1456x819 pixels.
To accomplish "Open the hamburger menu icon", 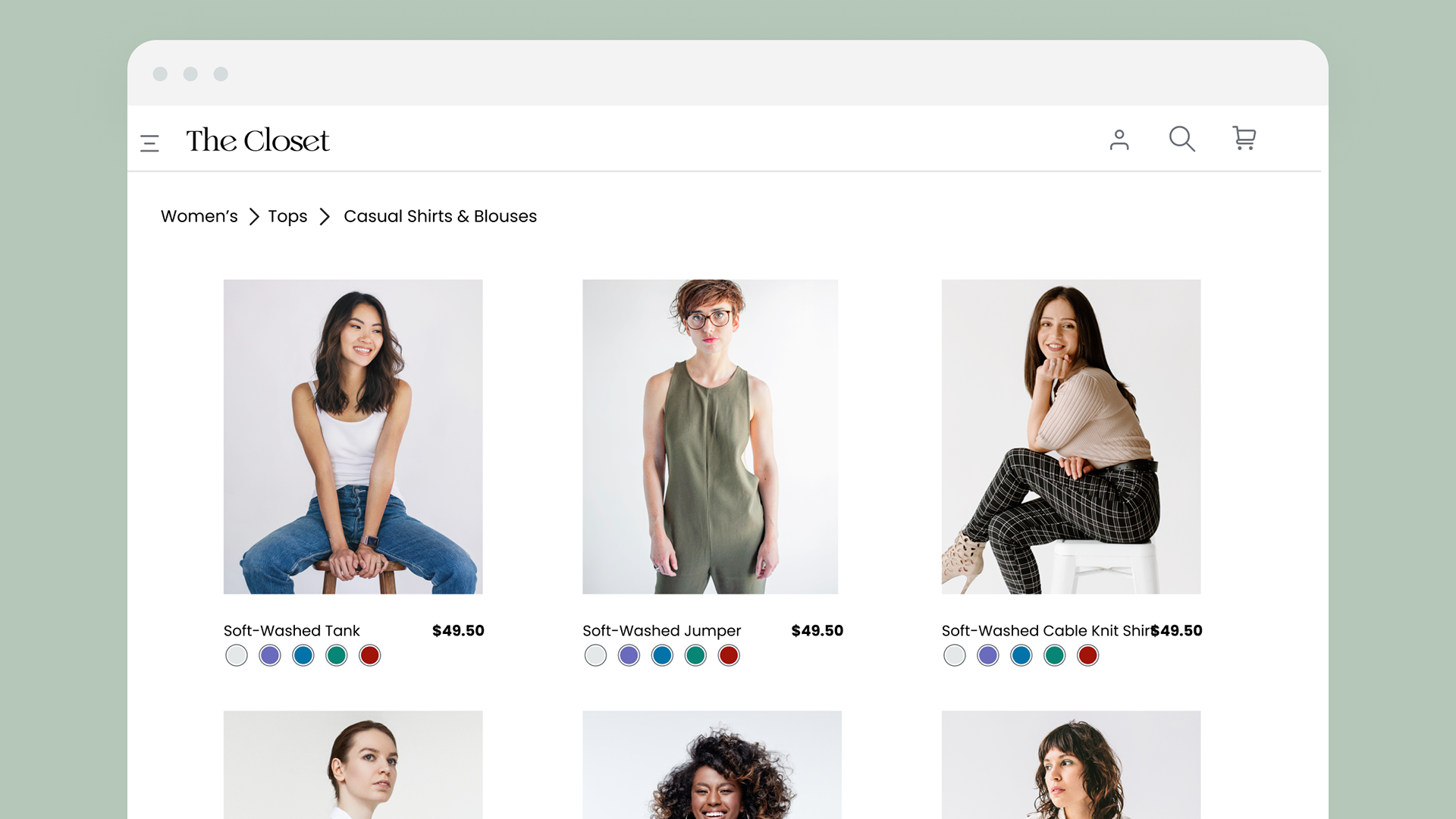I will point(149,143).
